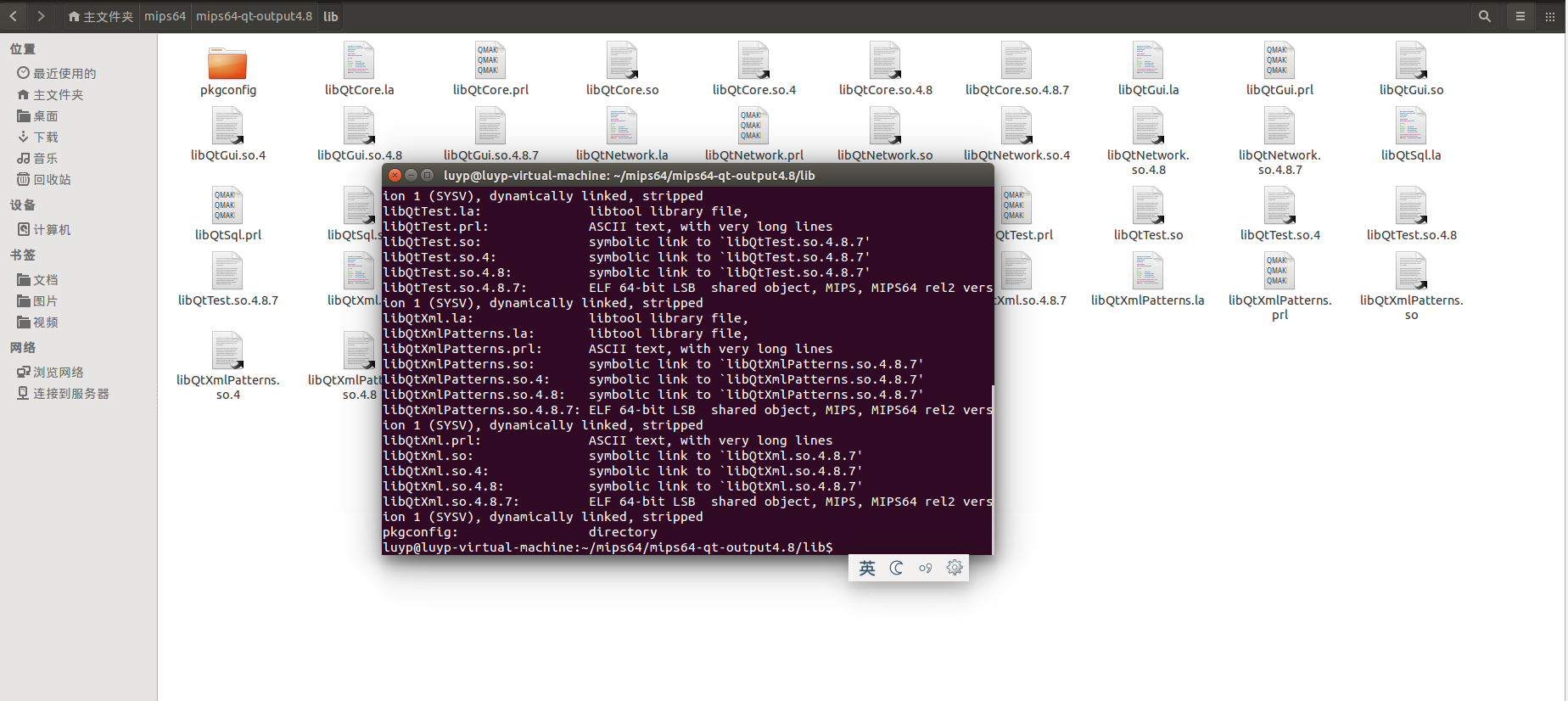Switch to list view via the list icon
This screenshot has height=701, width=1568.
click(x=1520, y=16)
